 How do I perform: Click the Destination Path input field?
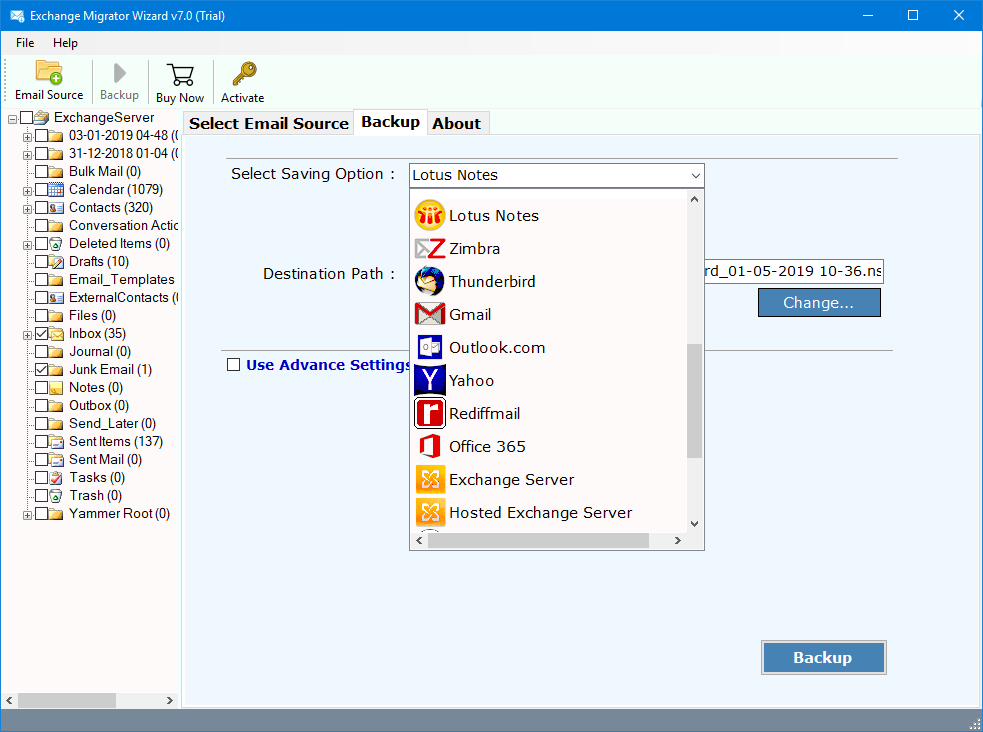(794, 271)
